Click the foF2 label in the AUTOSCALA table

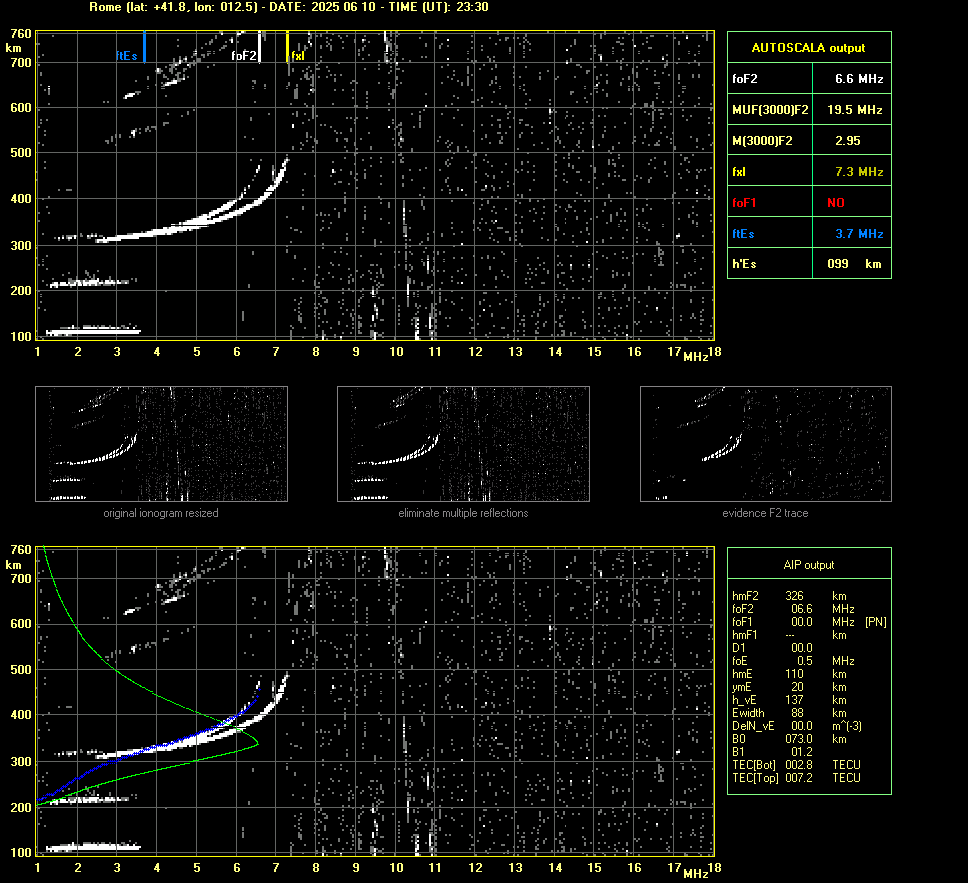click(745, 79)
